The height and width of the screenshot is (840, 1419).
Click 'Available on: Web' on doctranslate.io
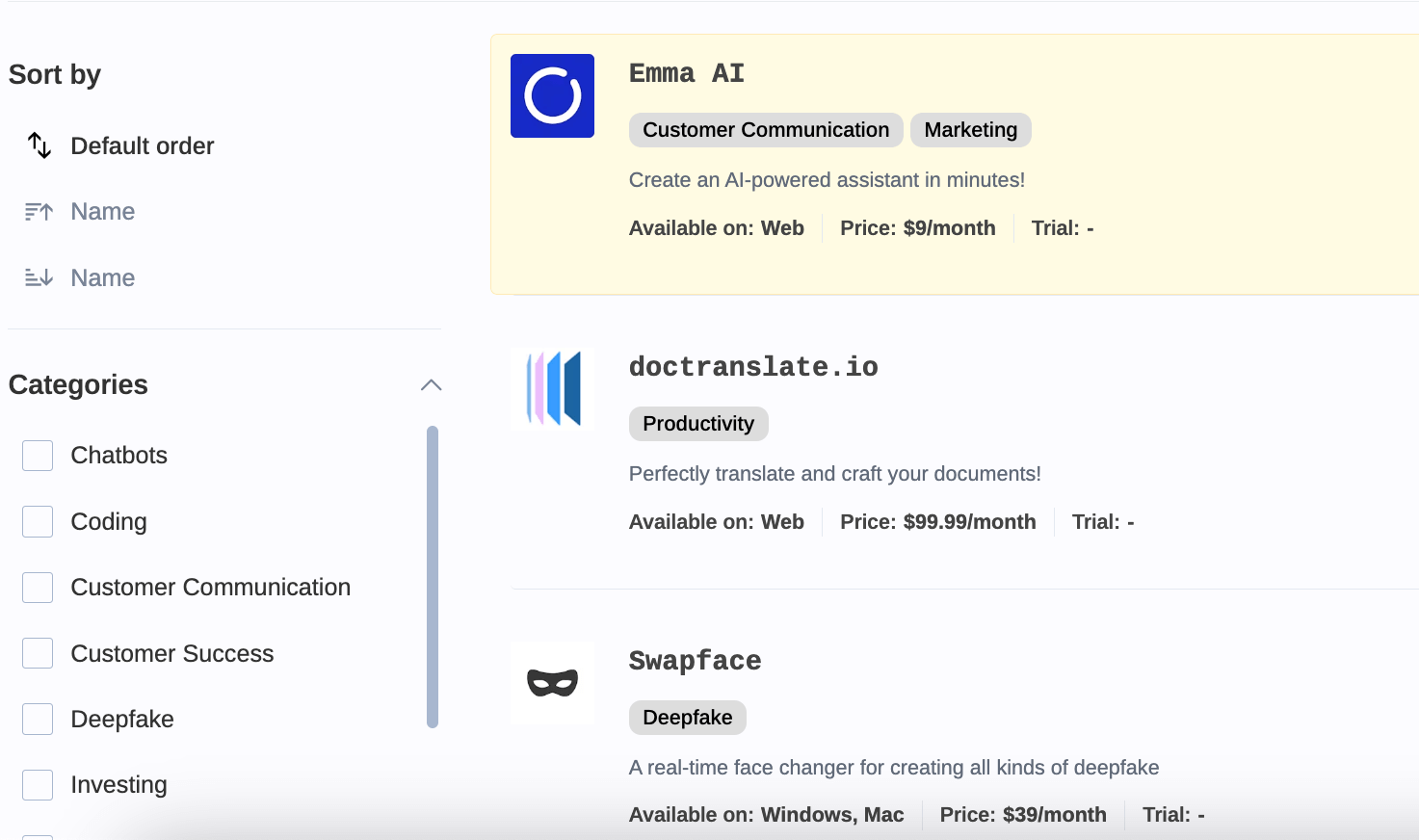(x=717, y=522)
